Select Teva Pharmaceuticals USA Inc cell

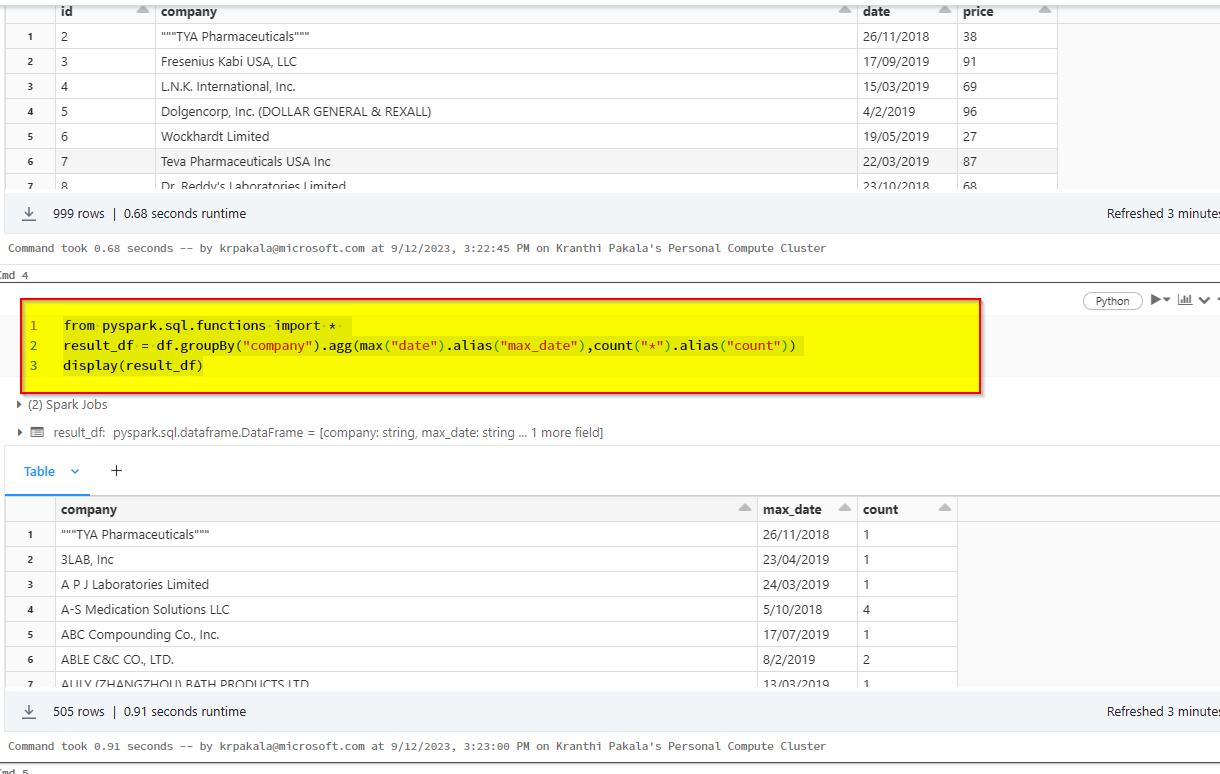click(506, 161)
